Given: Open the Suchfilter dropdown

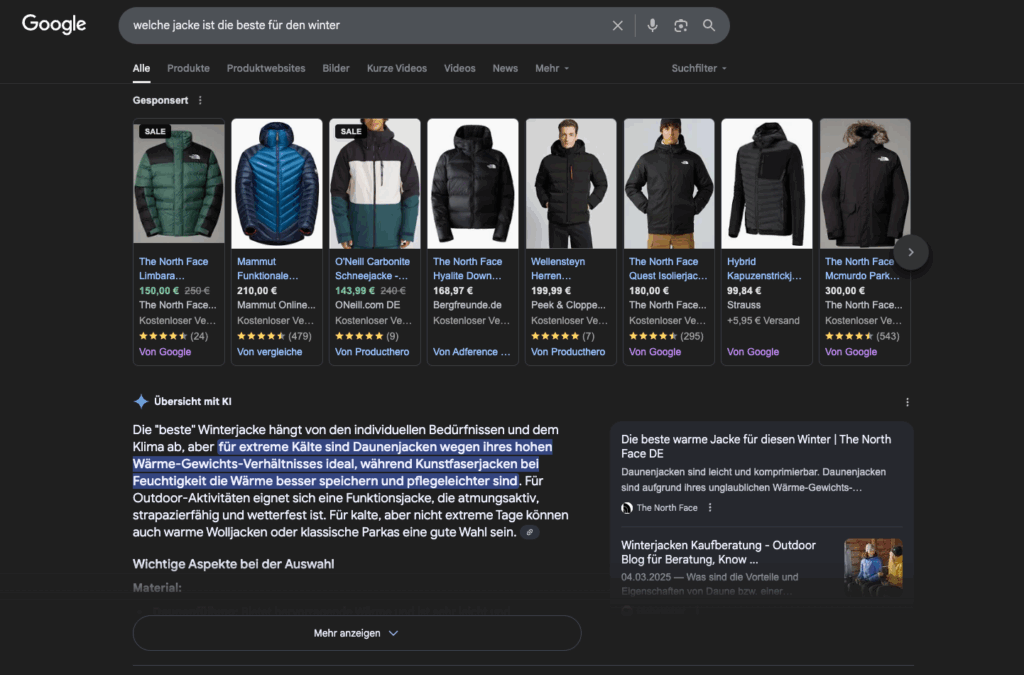Looking at the screenshot, I should click(x=699, y=68).
